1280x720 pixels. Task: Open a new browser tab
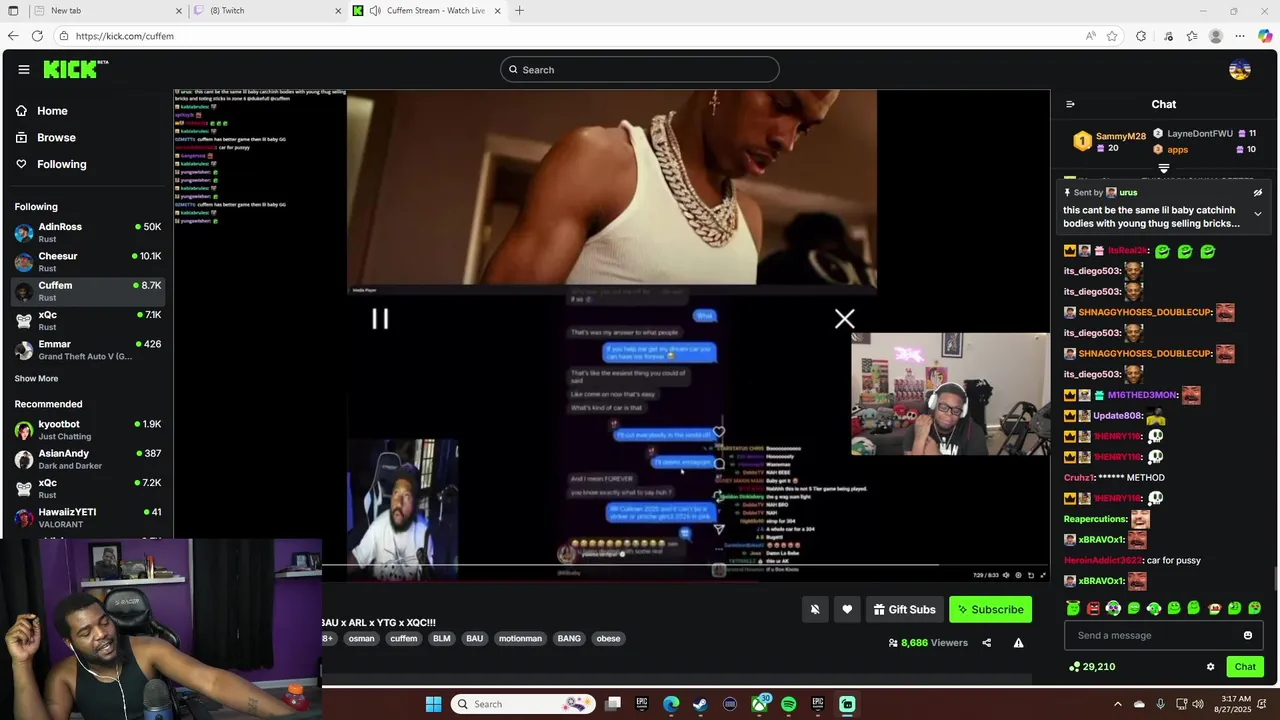(x=519, y=11)
